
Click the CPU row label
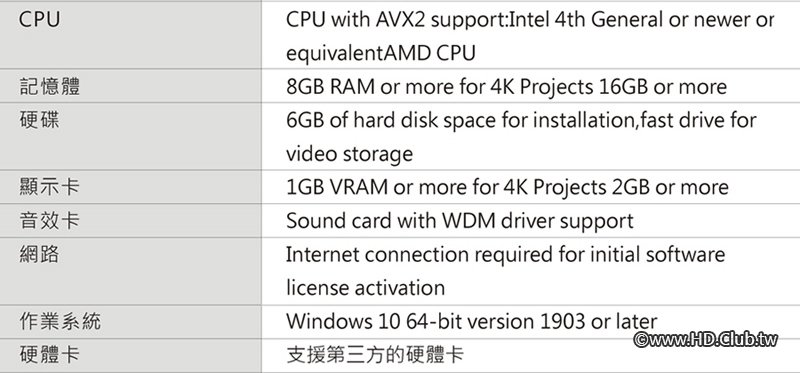point(39,19)
